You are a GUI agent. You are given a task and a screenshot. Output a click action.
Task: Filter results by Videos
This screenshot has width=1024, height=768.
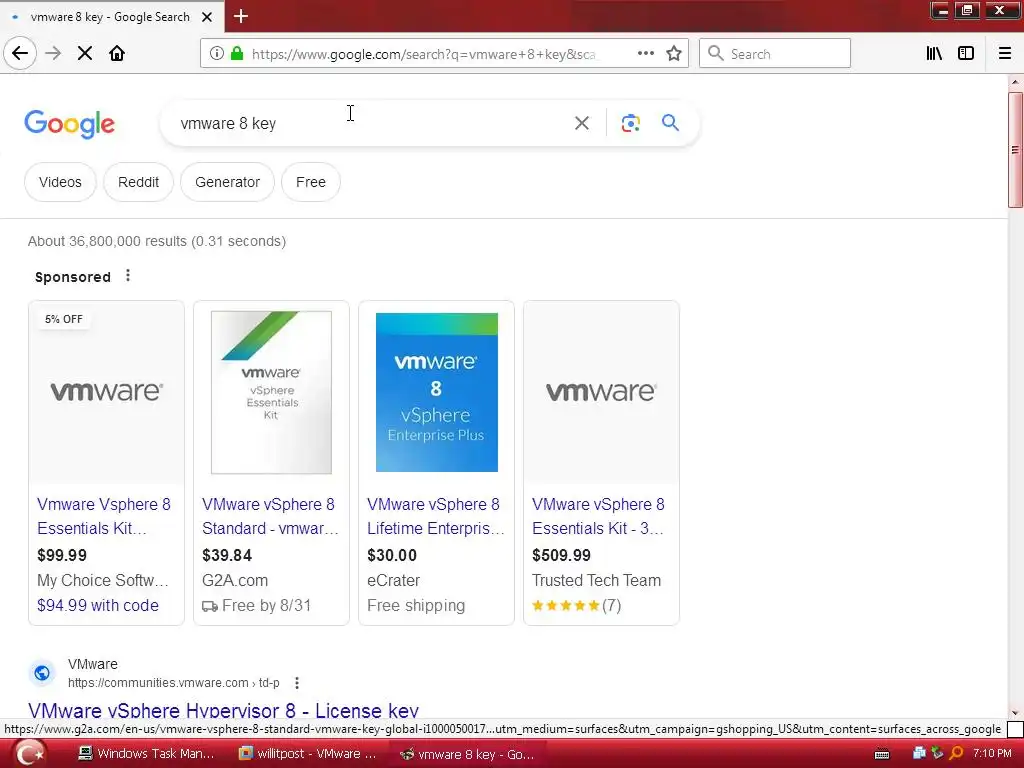[60, 182]
